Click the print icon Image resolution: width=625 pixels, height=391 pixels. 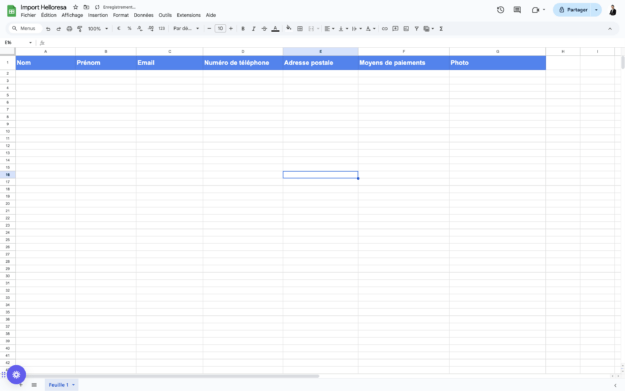coord(69,29)
